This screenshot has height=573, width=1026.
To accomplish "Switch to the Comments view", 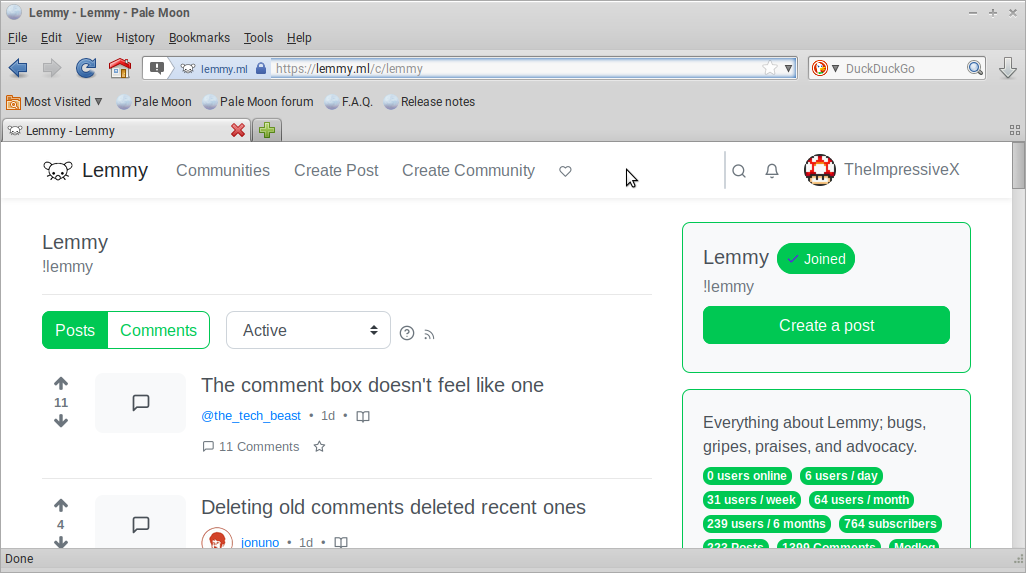I will pos(158,330).
